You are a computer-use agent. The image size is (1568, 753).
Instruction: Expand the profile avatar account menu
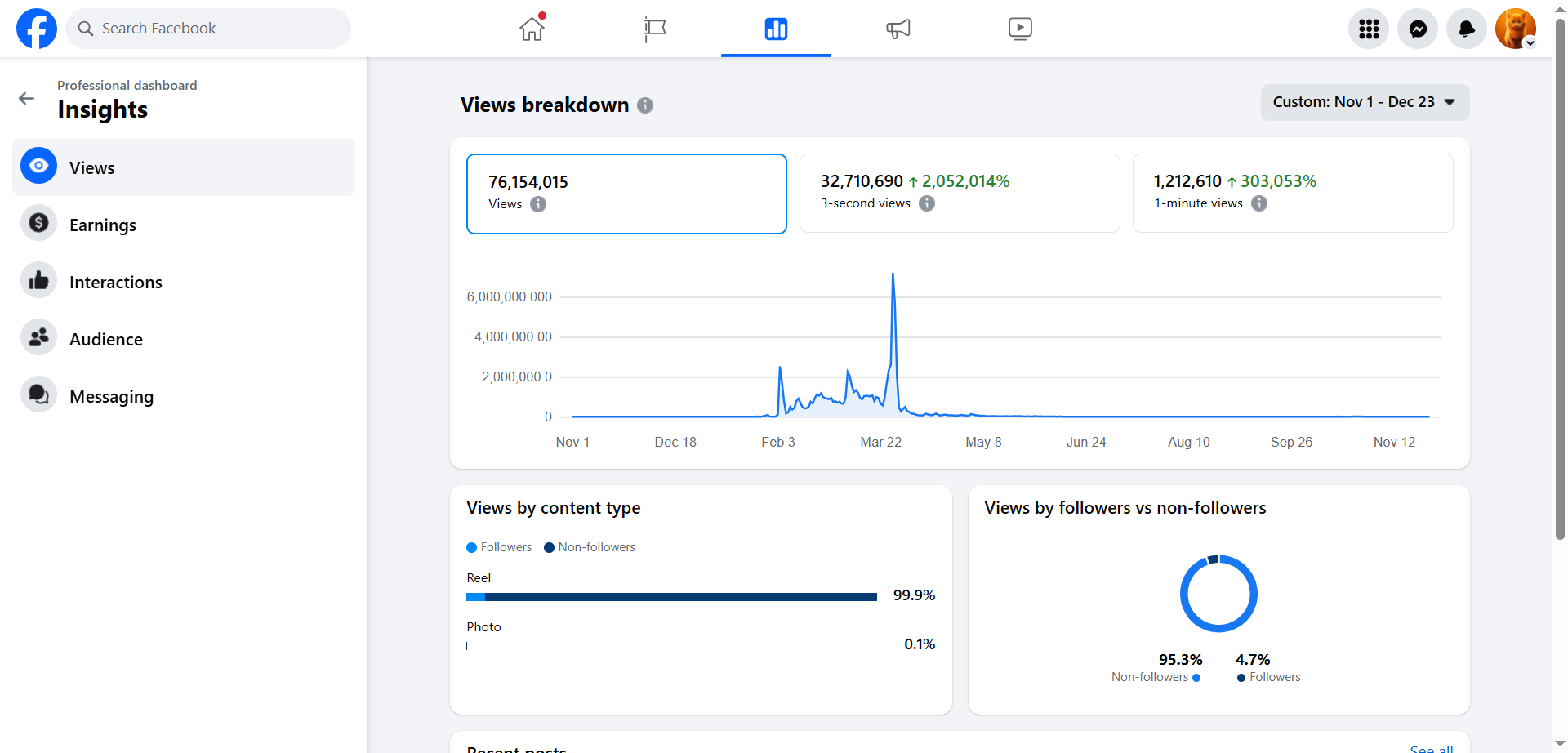pyautogui.click(x=1516, y=29)
